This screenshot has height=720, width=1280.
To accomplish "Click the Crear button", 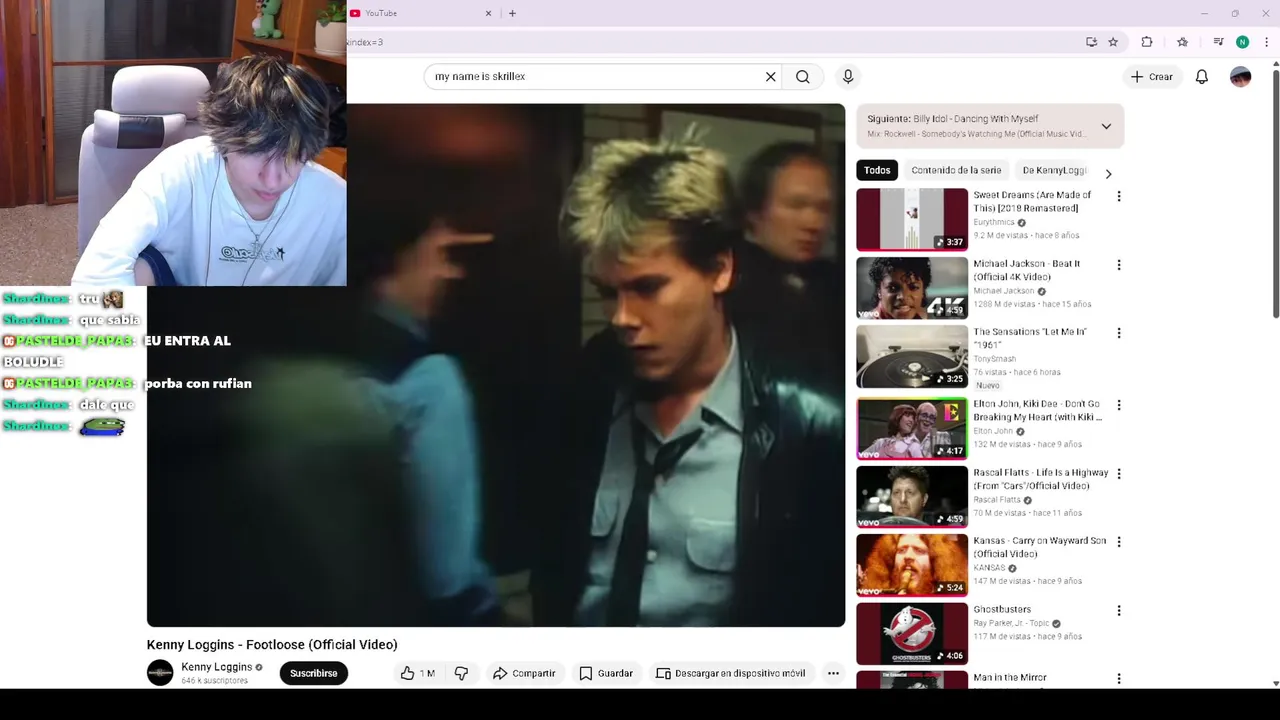I will tap(1152, 77).
